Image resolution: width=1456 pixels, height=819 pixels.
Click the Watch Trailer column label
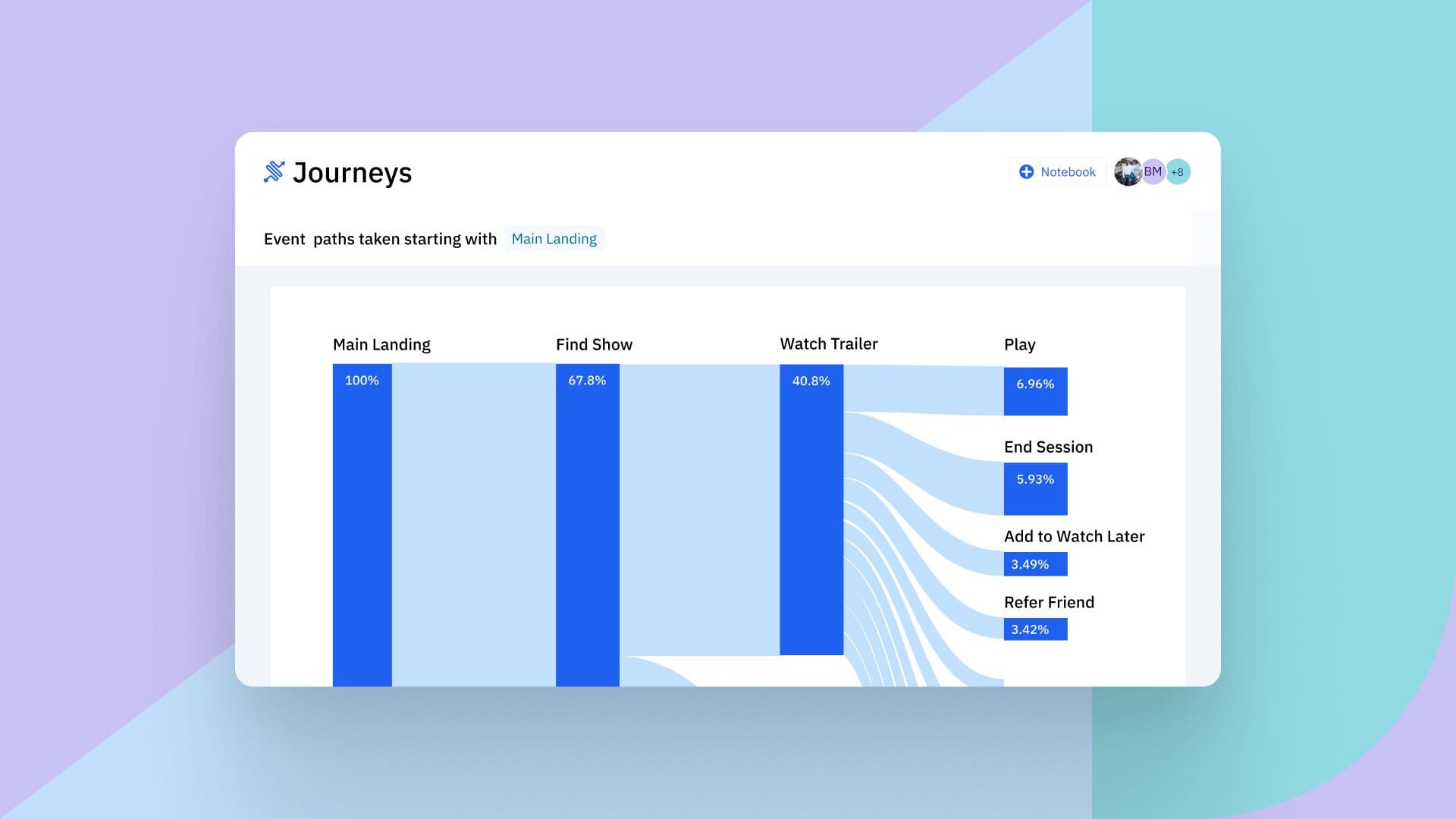coord(828,344)
